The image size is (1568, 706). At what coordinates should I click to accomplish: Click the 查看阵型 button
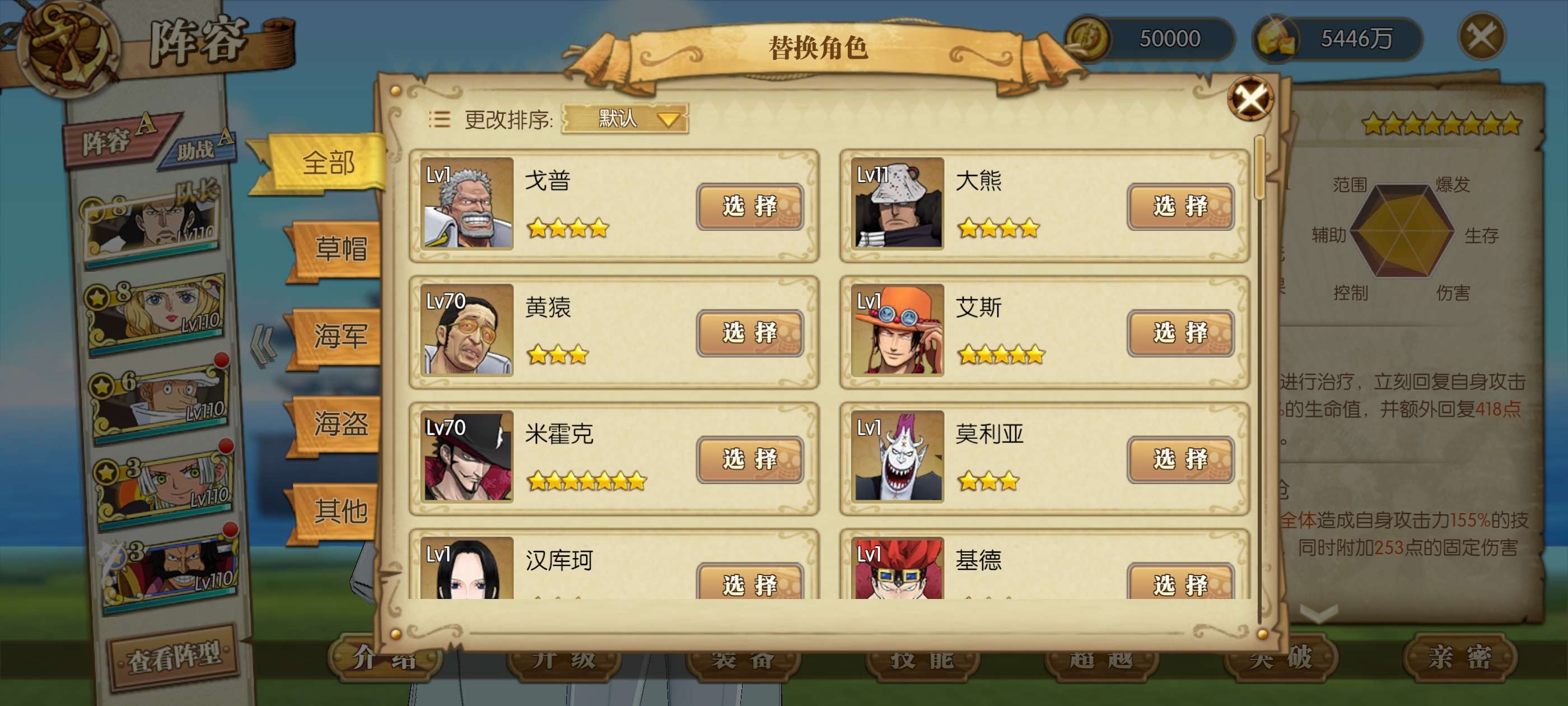(x=174, y=656)
